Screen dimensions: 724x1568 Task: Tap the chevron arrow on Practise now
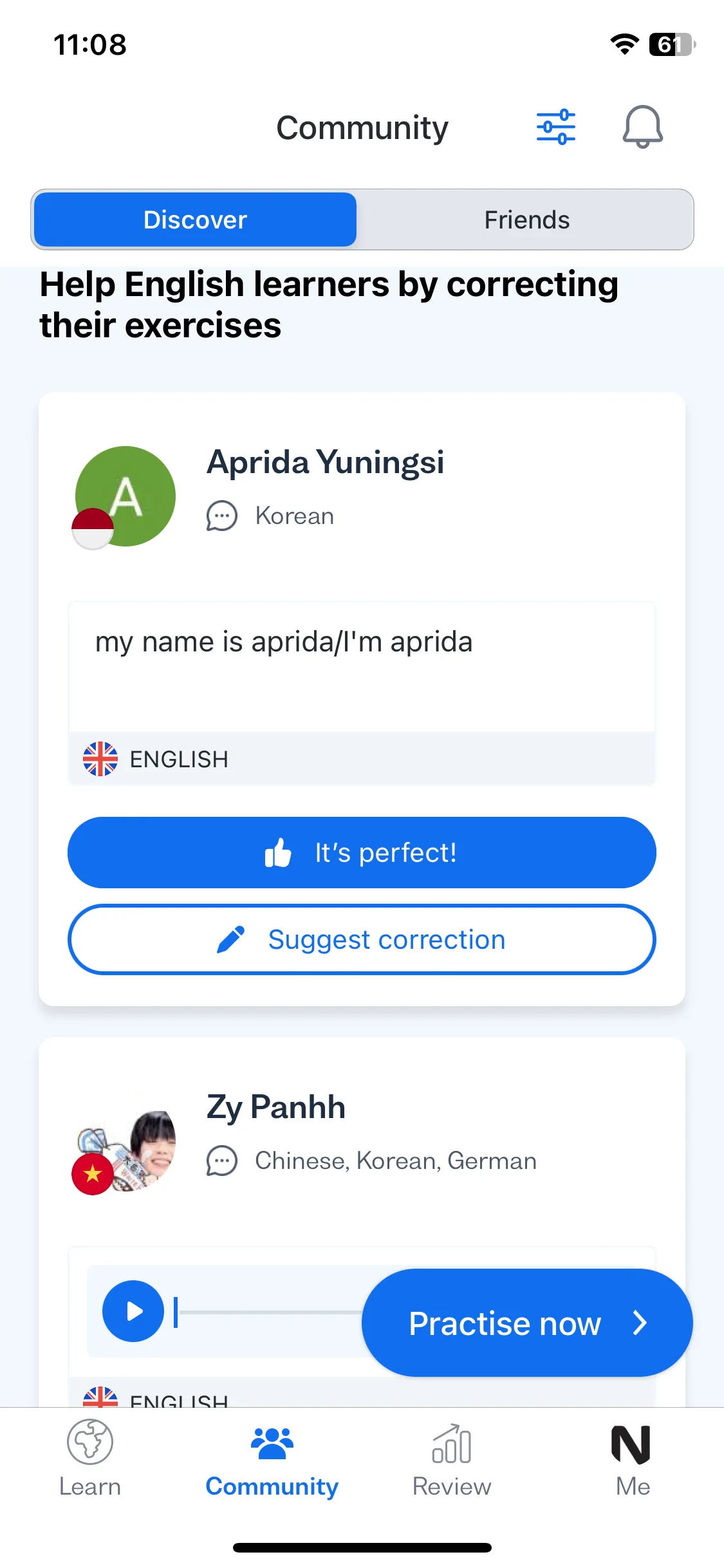pos(640,1323)
